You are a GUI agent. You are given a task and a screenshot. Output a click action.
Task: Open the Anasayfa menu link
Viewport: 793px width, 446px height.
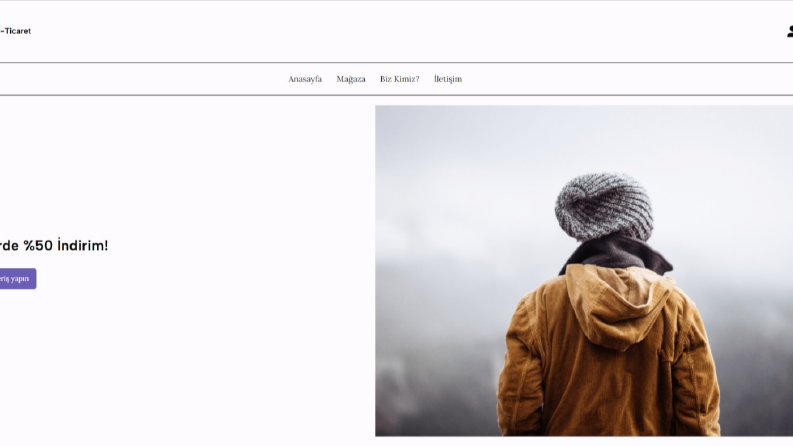(305, 79)
